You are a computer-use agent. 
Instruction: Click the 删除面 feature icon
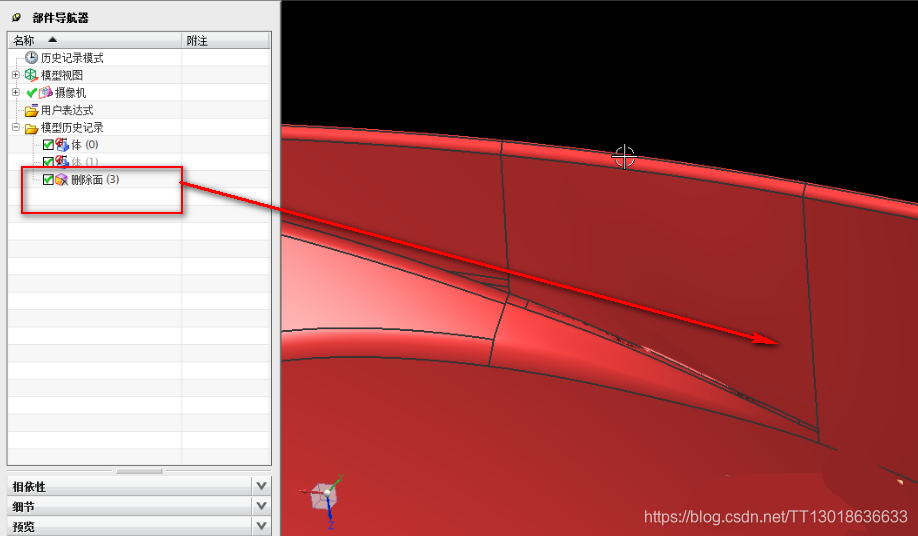(62, 180)
